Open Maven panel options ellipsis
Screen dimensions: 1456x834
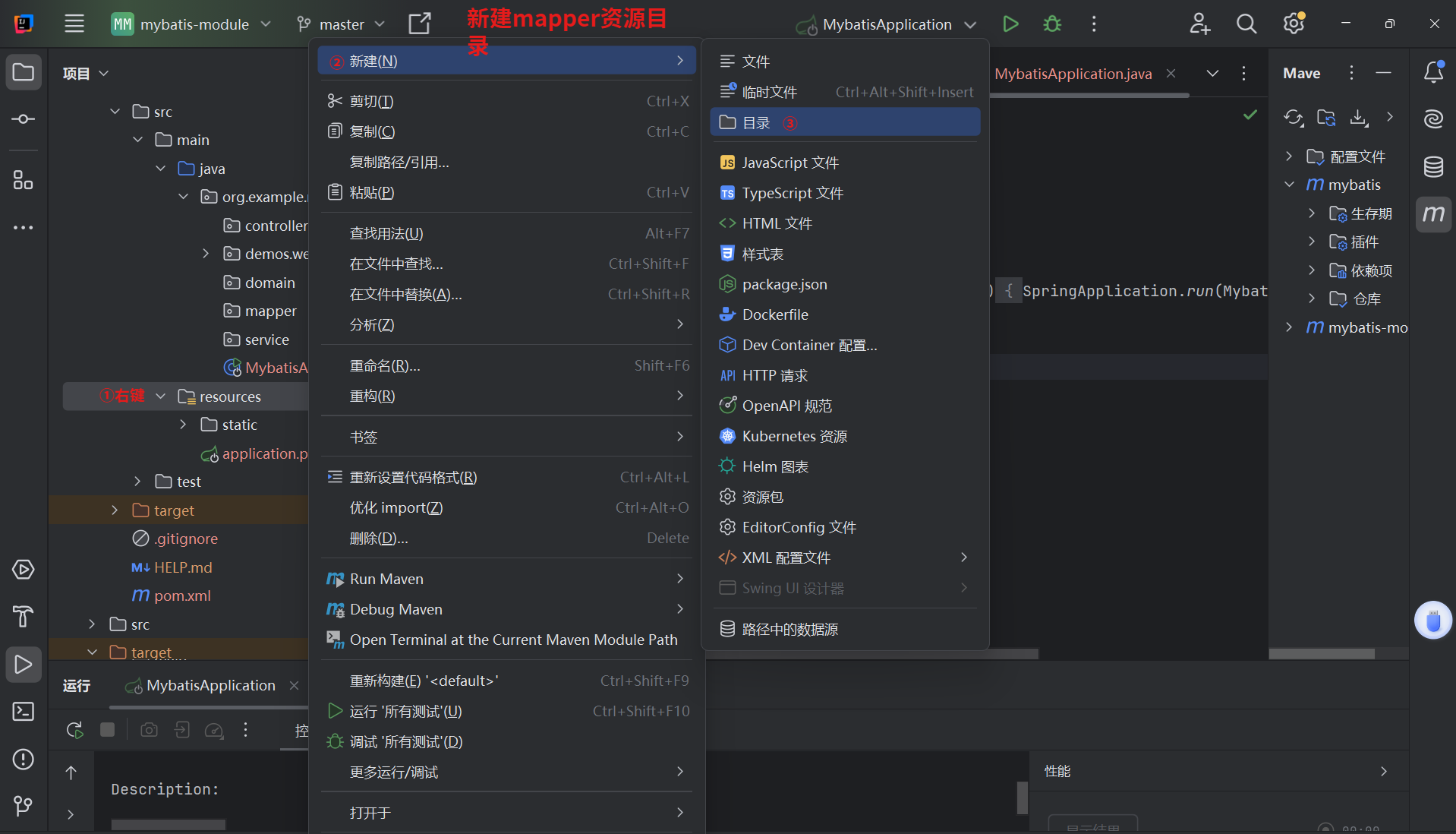pyautogui.click(x=1351, y=73)
